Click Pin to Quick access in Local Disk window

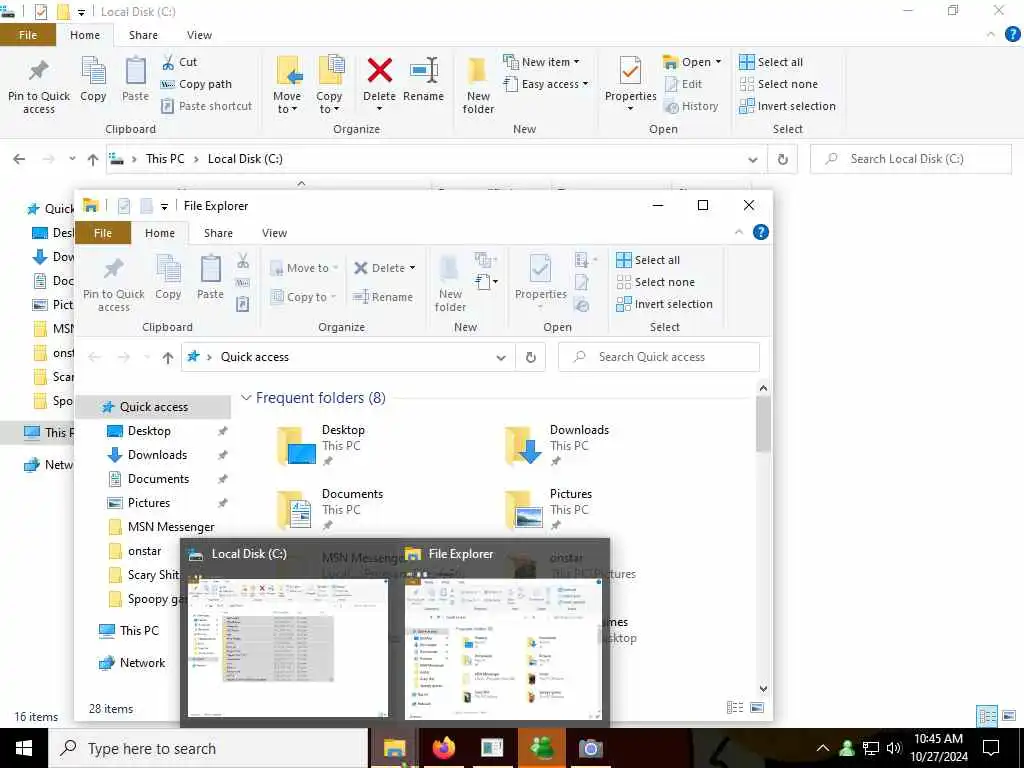pos(39,87)
